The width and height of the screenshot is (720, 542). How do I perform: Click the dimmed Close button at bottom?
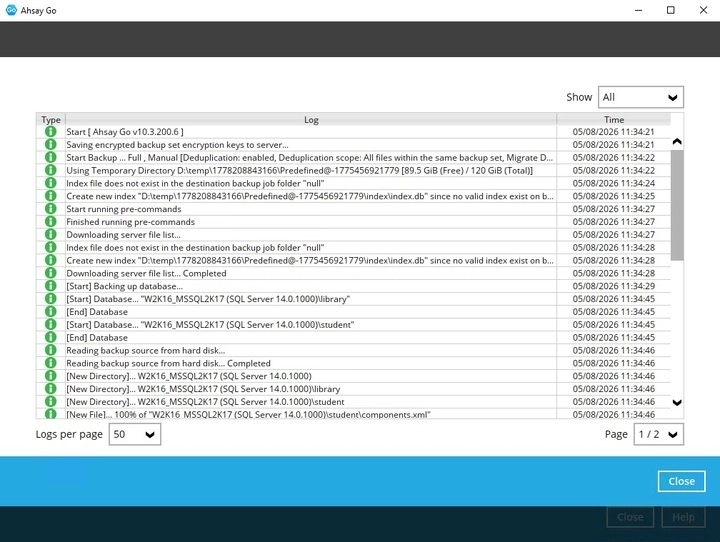(x=630, y=517)
